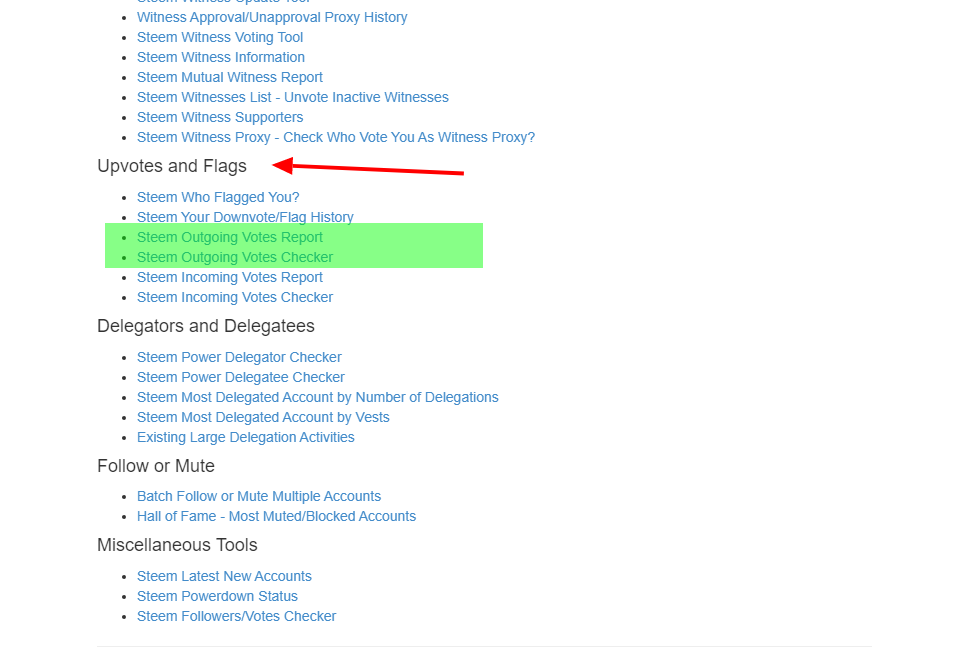Image resolution: width=969 pixels, height=658 pixels.
Task: Open Steem Witness Supporters link
Action: click(x=220, y=117)
